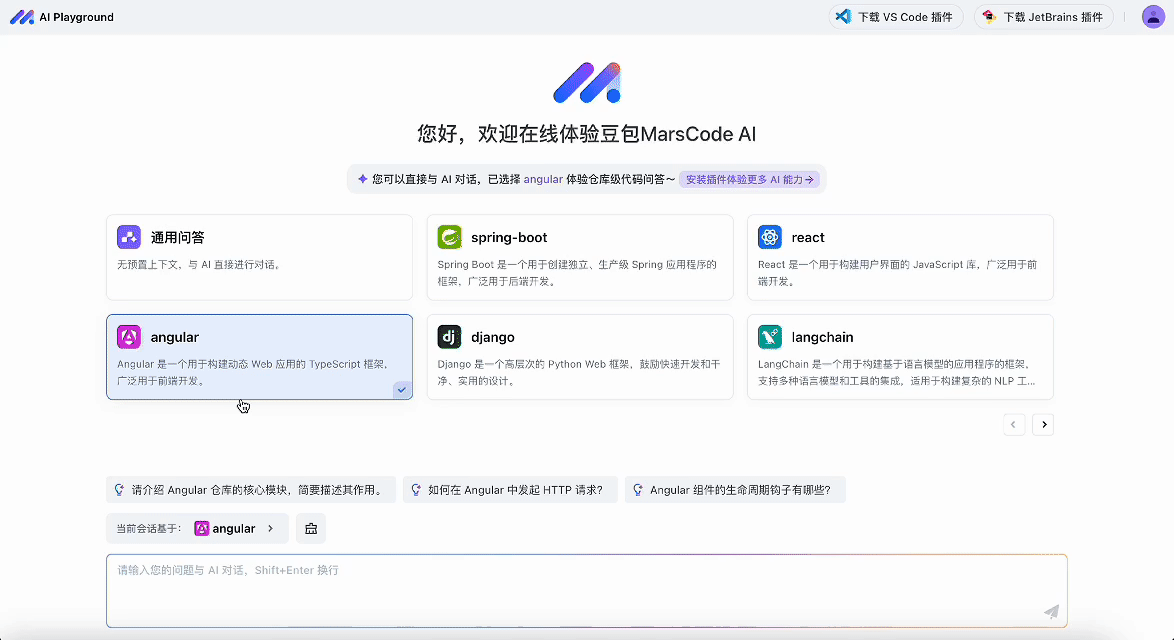Ask Angular 组件的生命周期钩子有哪些 suggestion
Image resolution: width=1174 pixels, height=640 pixels.
(735, 490)
